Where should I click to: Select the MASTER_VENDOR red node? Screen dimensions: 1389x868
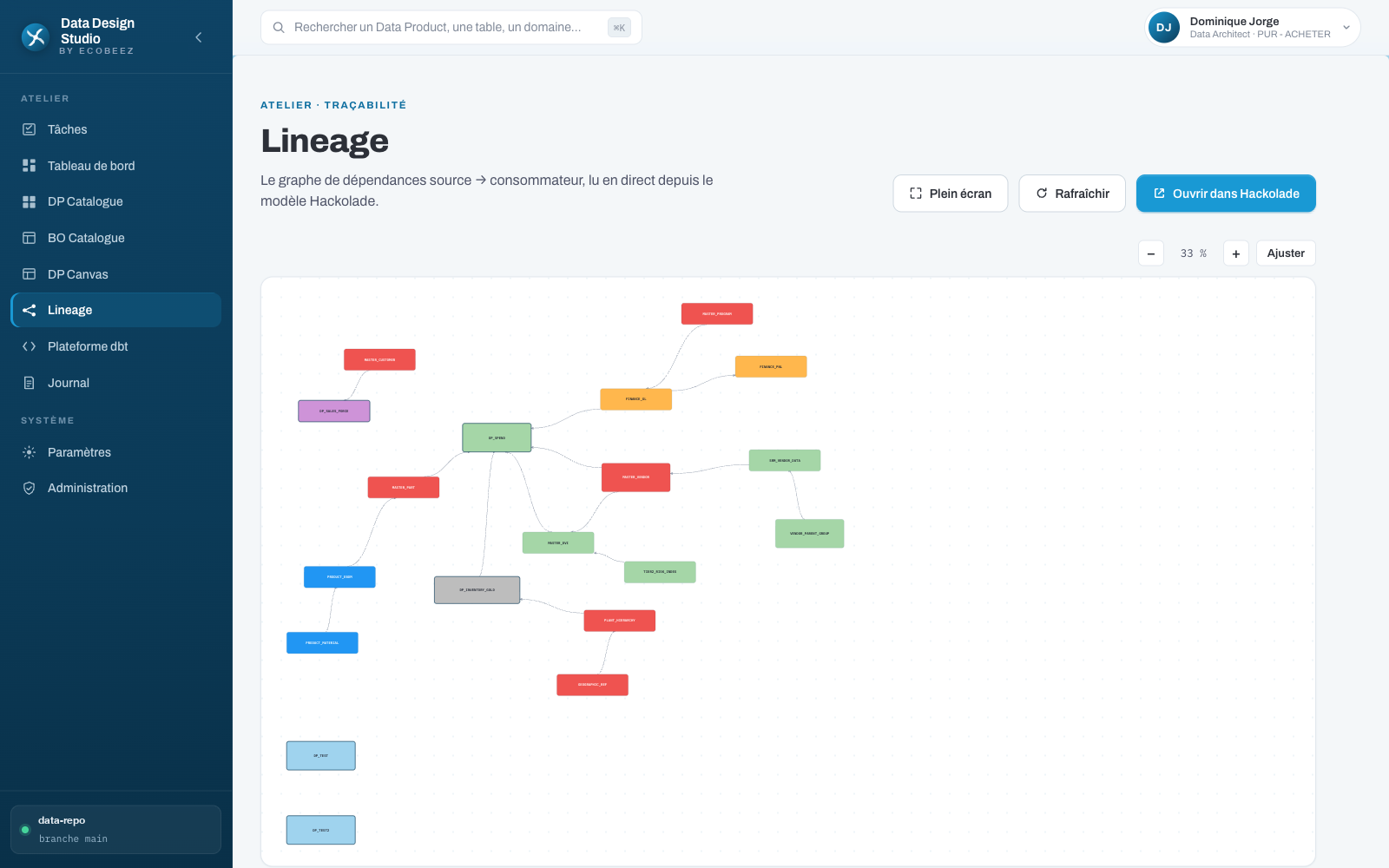pyautogui.click(x=636, y=477)
